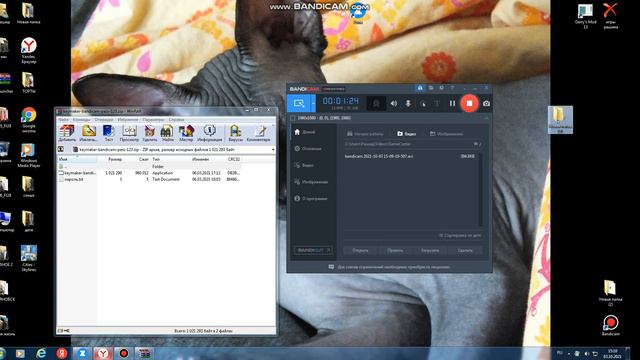The image size is (640, 360).
Task: Sort WinRAR files by Размер column
Action: [110, 159]
